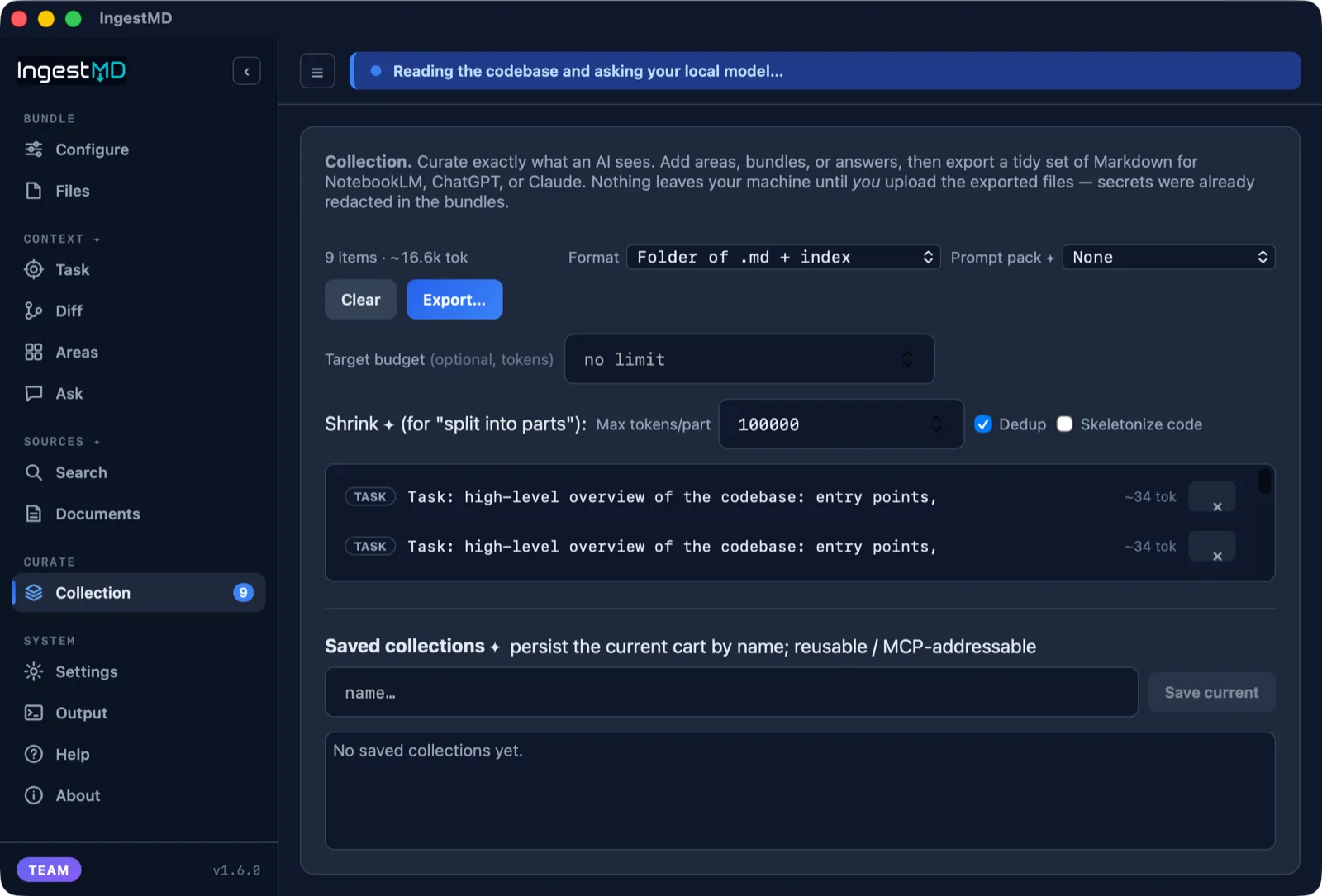Open the Diff section

139,311
